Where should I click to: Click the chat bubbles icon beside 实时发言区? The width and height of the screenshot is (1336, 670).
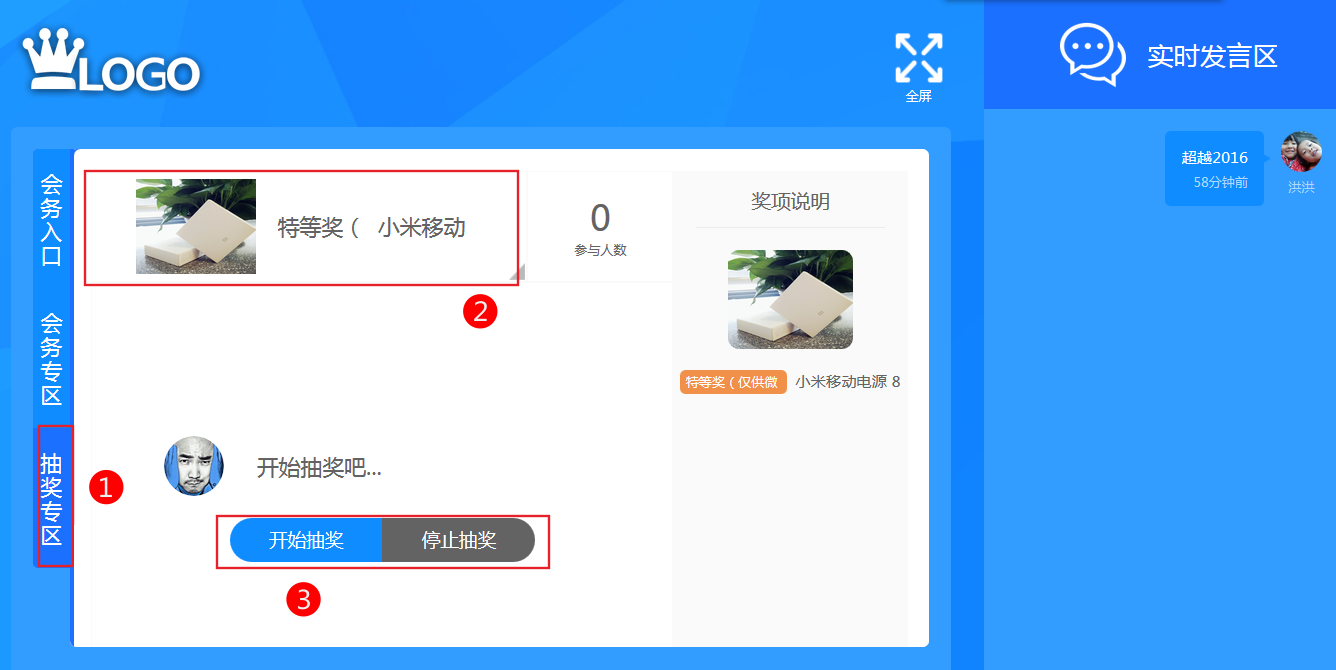(1092, 54)
